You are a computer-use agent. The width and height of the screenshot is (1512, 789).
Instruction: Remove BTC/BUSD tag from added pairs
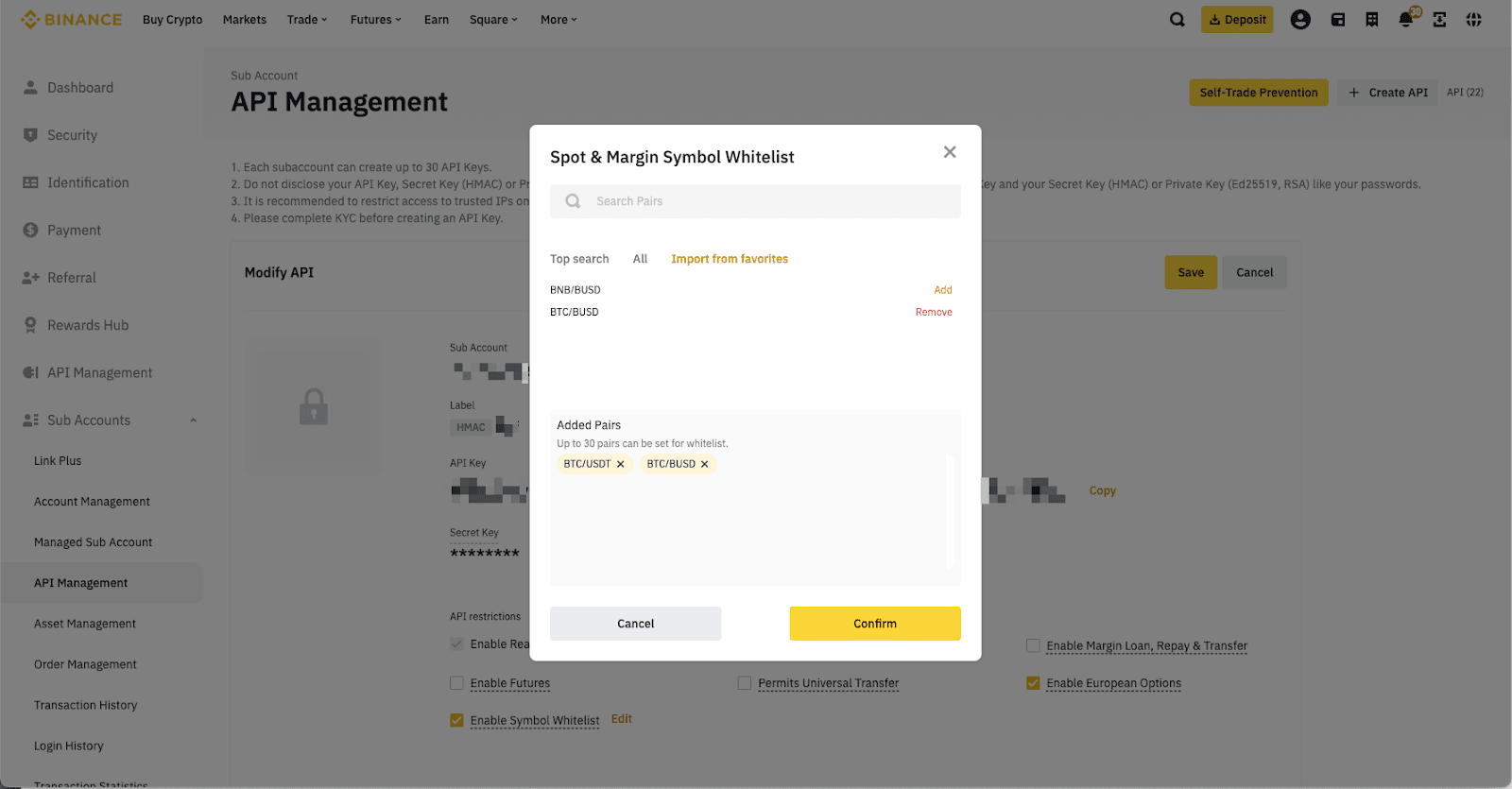point(704,464)
